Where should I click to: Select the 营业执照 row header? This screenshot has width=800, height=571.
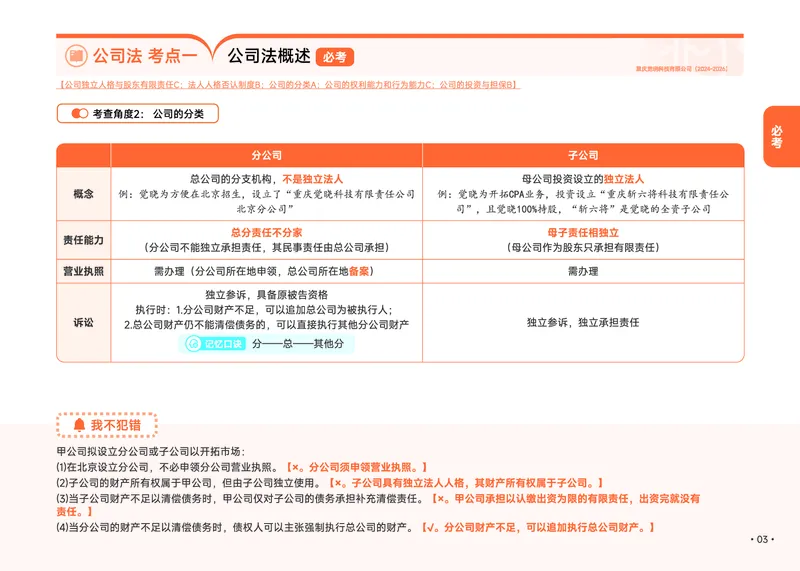pos(84,271)
